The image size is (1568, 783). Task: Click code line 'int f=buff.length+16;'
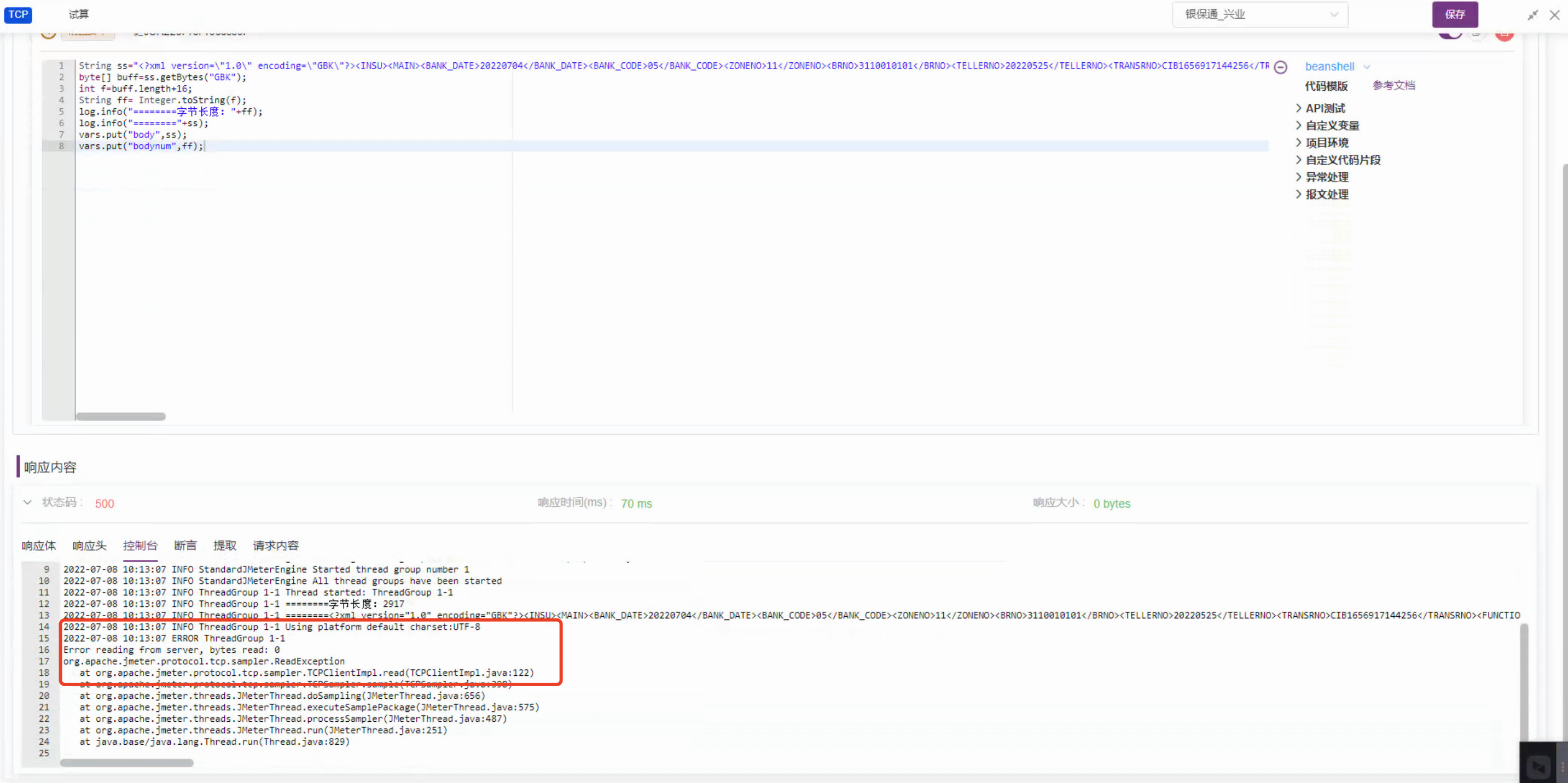coord(135,89)
